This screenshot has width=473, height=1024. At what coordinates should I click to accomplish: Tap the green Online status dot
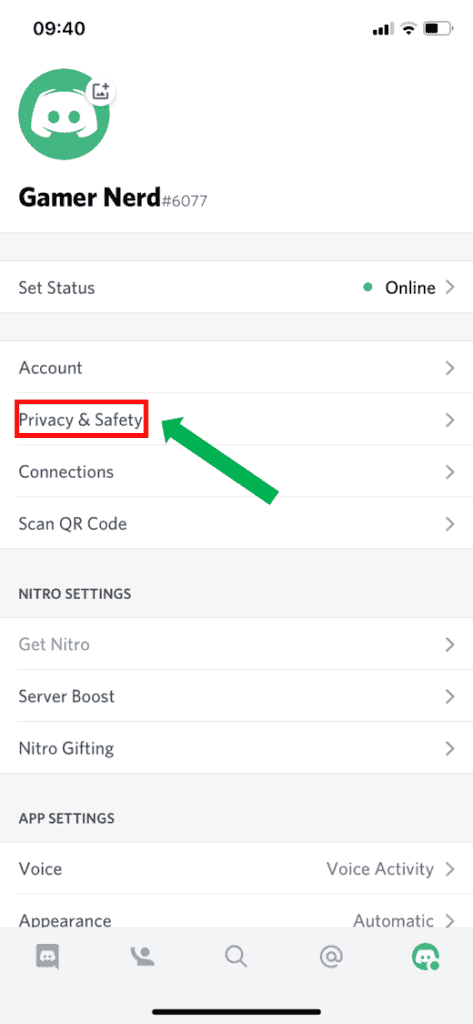(x=368, y=287)
